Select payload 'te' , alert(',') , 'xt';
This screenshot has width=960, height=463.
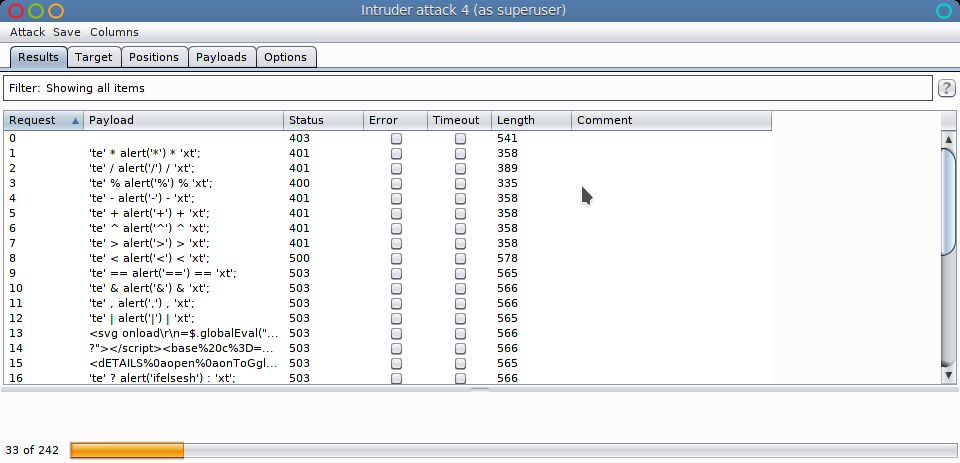coord(141,303)
